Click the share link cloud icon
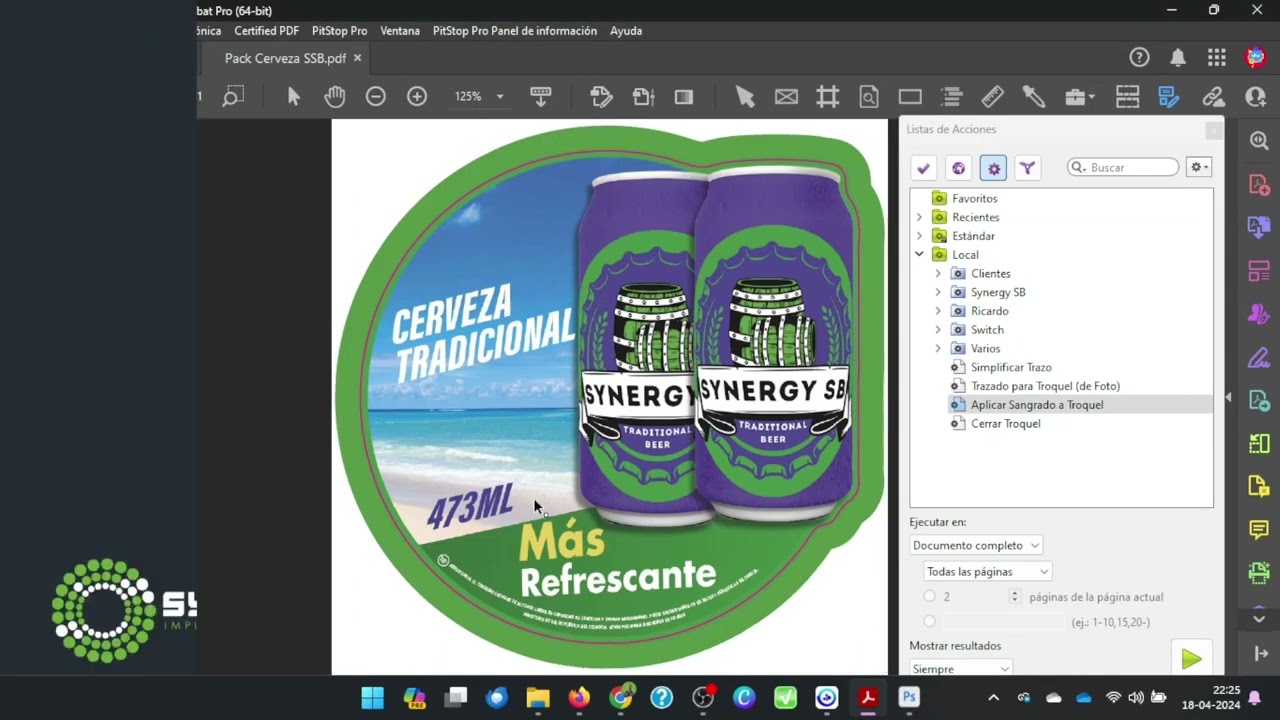 tap(1213, 97)
